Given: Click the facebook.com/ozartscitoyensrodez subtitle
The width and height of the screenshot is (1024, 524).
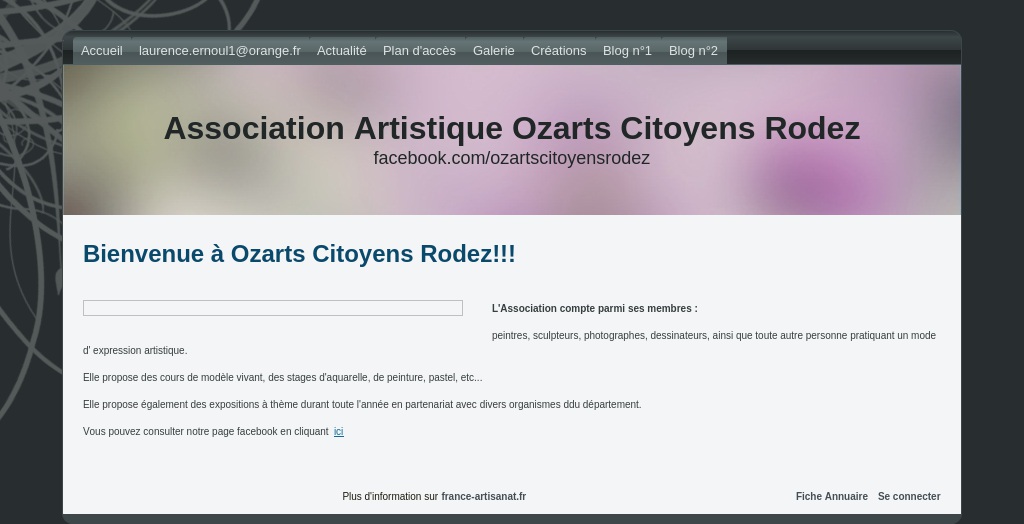Looking at the screenshot, I should point(511,158).
